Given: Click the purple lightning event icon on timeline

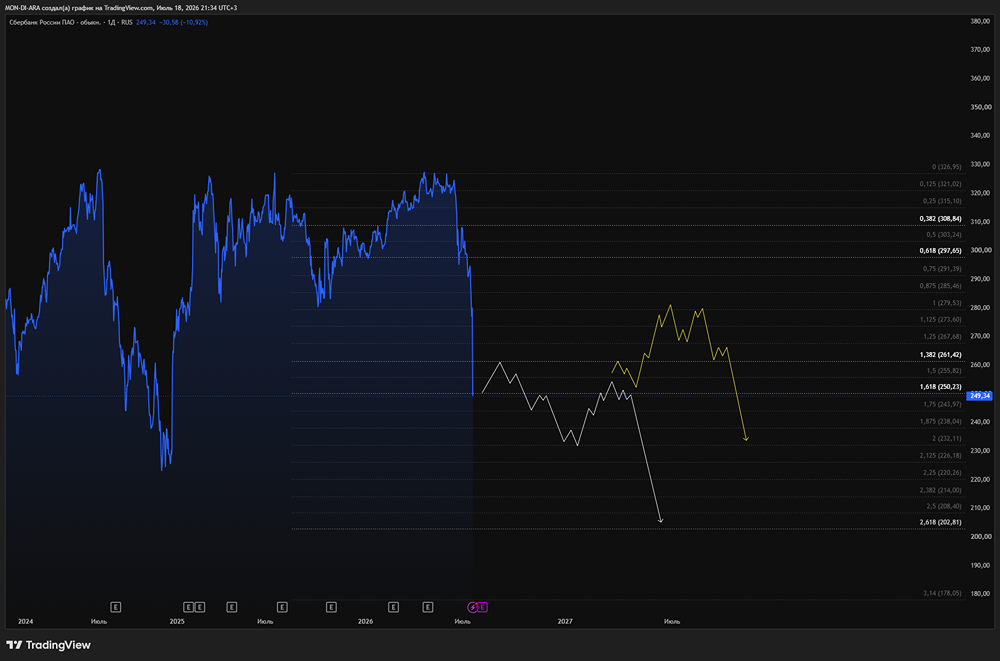Looking at the screenshot, I should pyautogui.click(x=473, y=607).
